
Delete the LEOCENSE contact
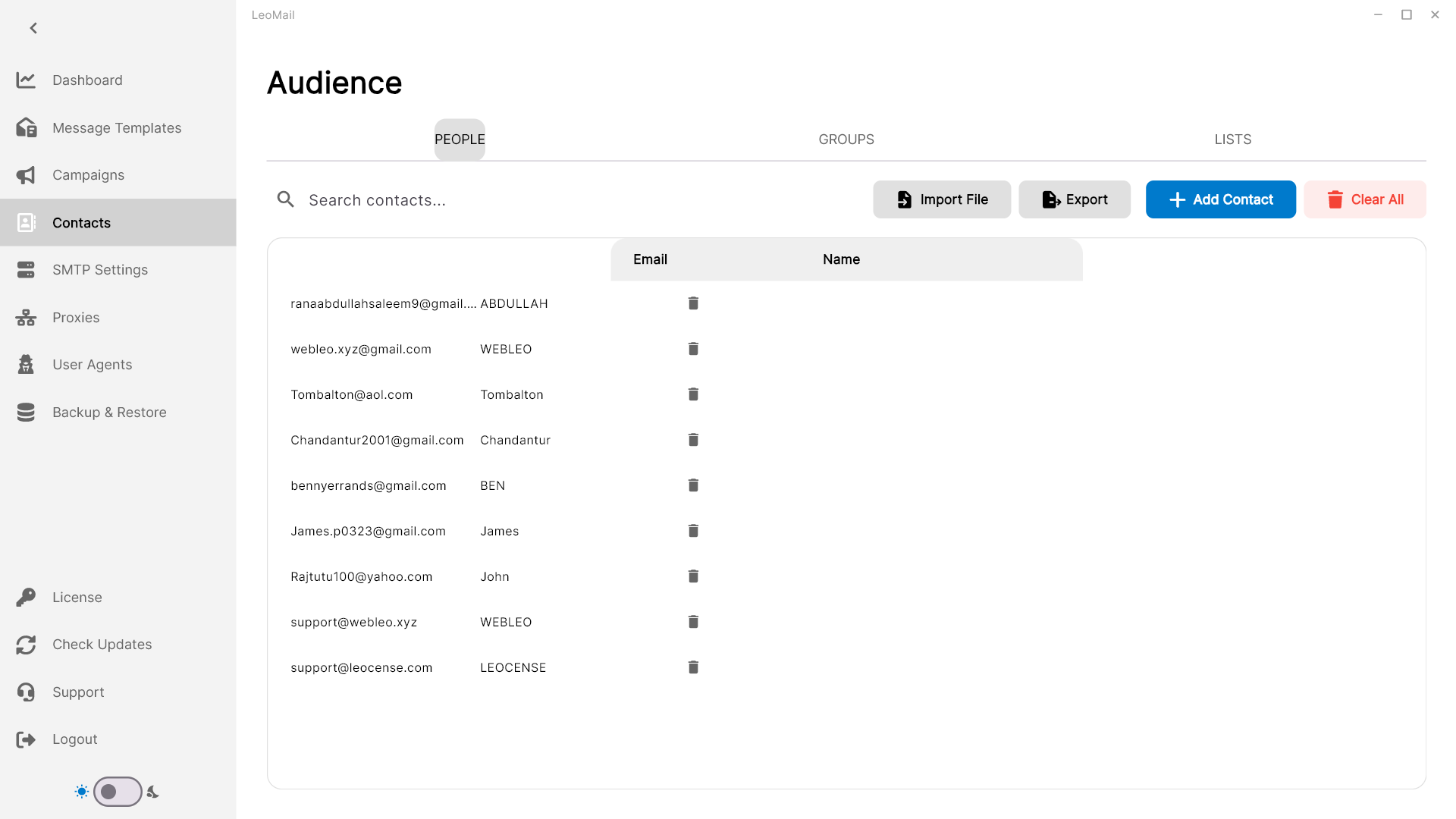click(x=693, y=667)
